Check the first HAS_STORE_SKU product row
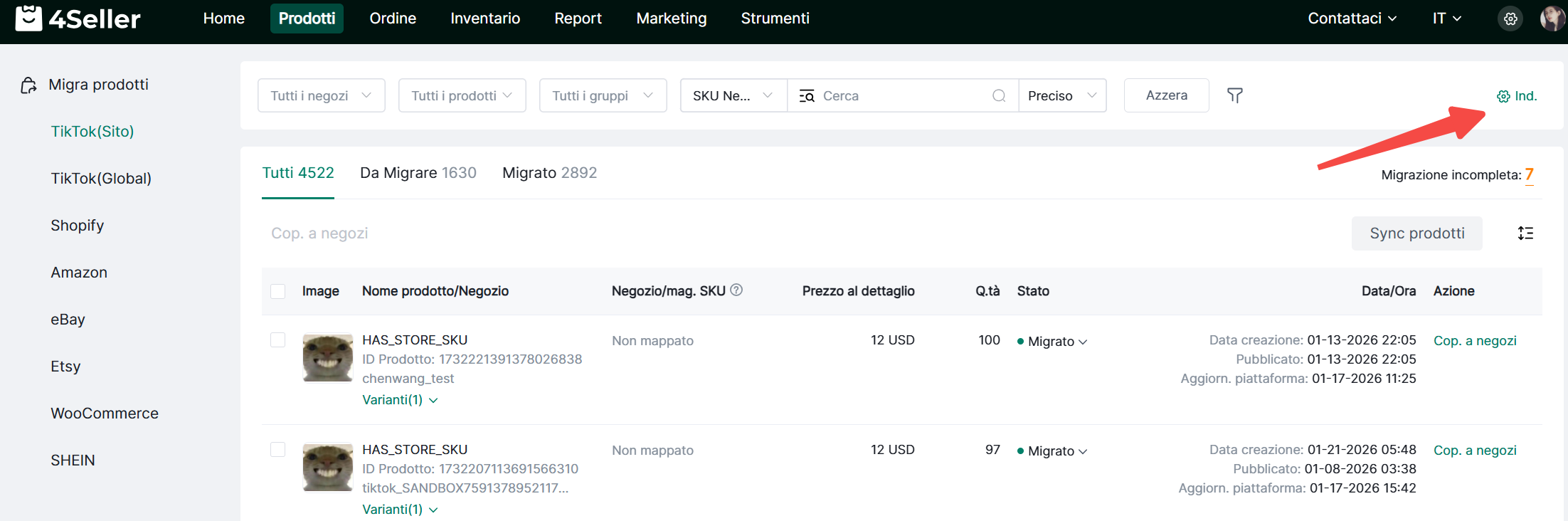 tap(278, 340)
